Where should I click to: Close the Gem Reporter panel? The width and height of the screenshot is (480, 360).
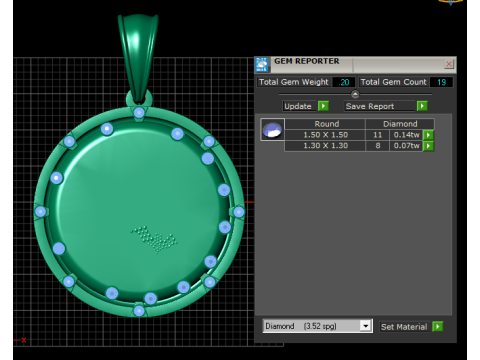coord(449,64)
